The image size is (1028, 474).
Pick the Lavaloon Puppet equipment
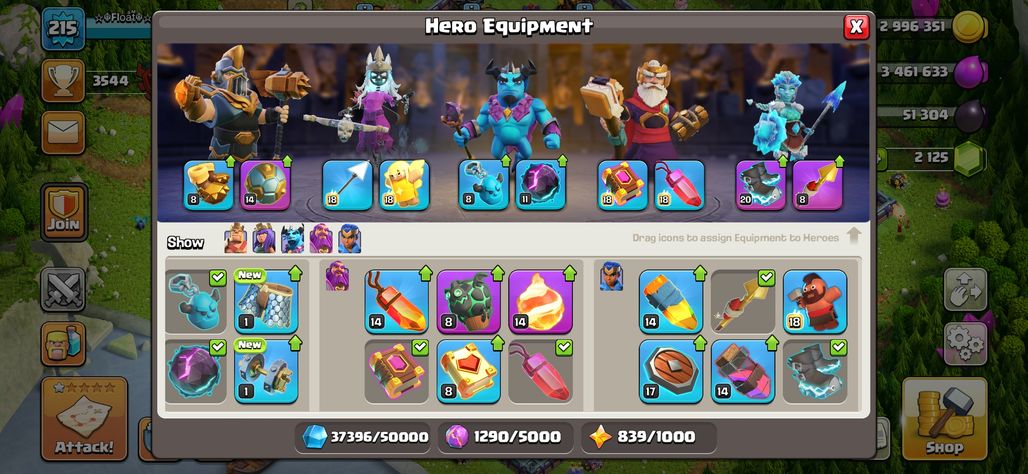click(x=468, y=301)
